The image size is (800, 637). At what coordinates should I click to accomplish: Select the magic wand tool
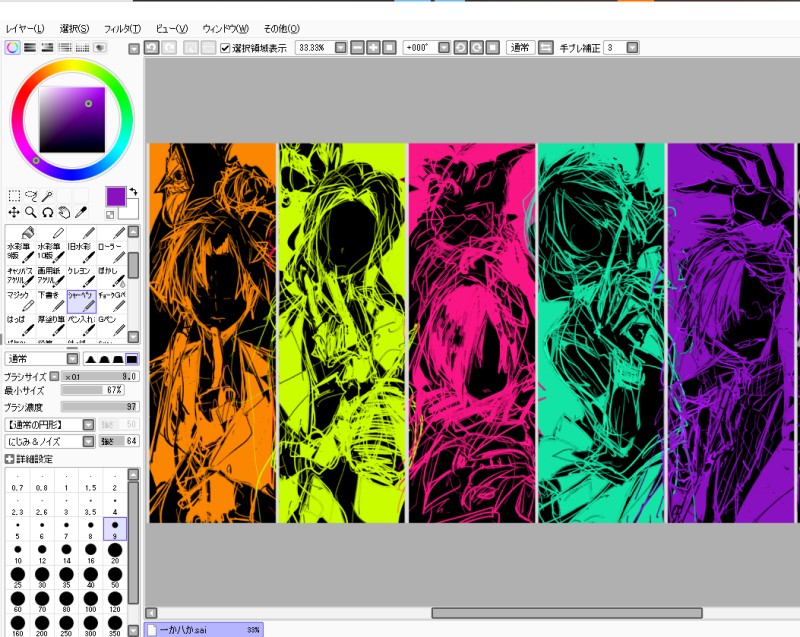[48, 196]
